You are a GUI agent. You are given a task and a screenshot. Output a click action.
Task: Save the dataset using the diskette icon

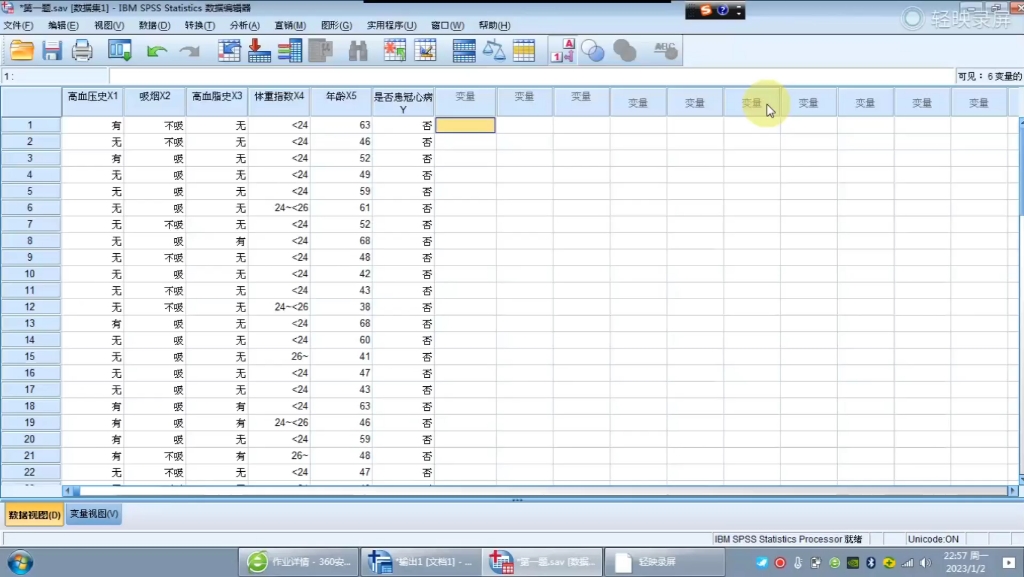point(52,50)
